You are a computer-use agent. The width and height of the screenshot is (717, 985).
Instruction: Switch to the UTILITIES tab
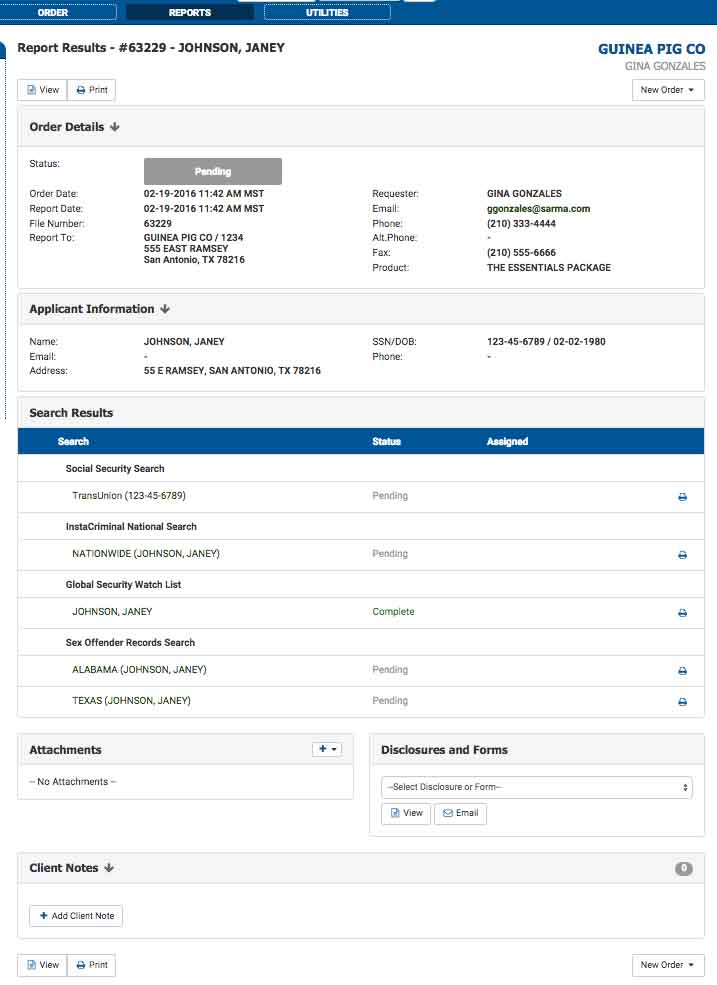click(x=327, y=13)
